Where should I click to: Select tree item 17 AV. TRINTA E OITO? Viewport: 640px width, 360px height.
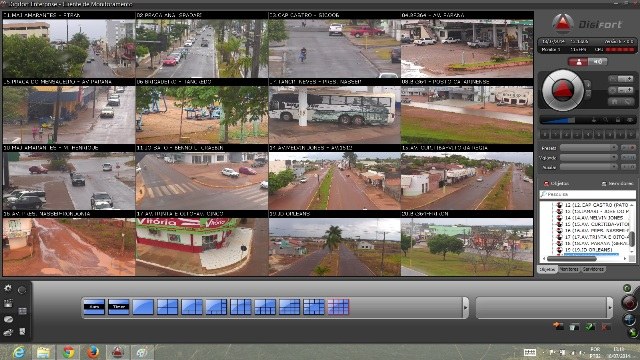coord(597,237)
